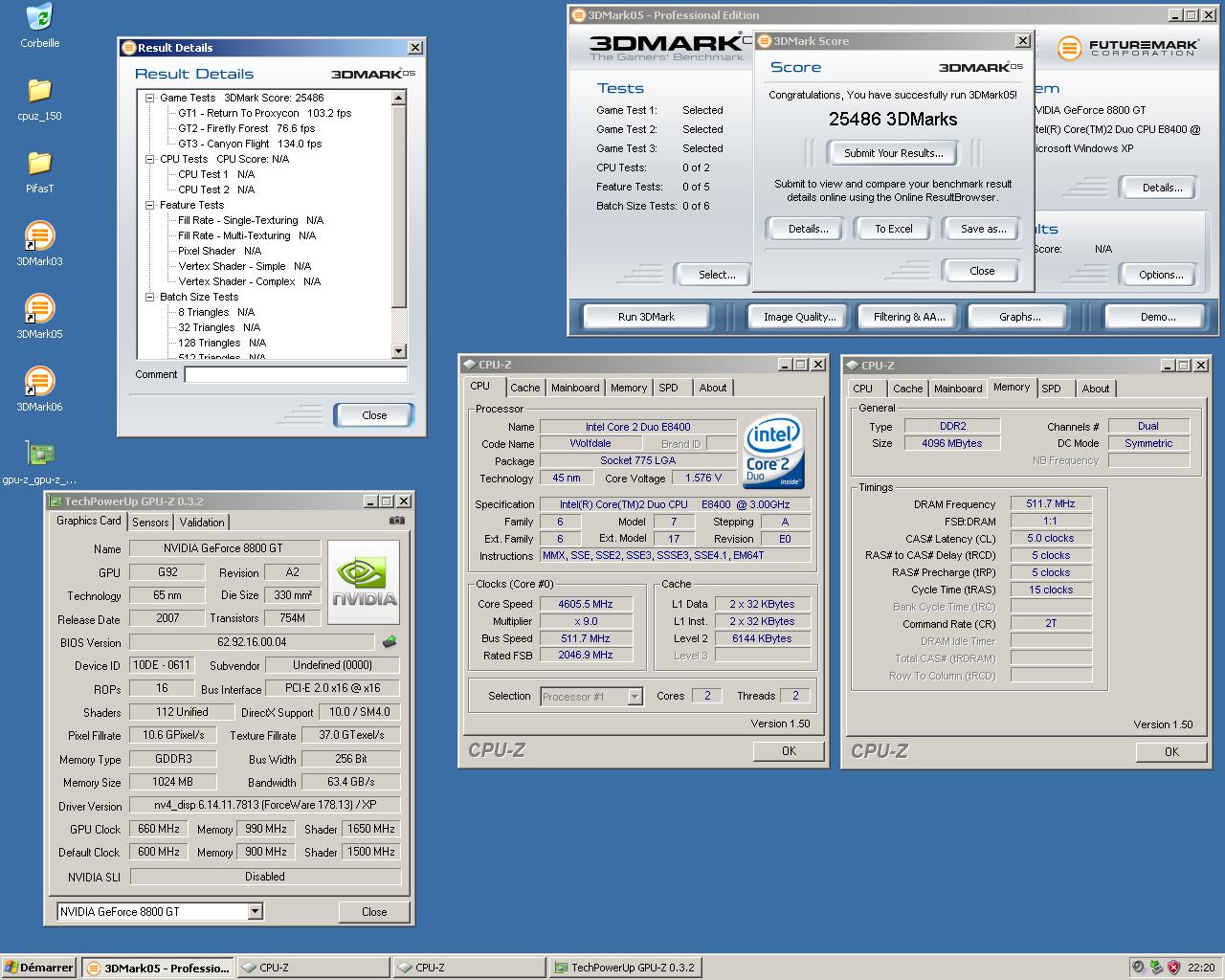Click the Graphs button
The image size is (1225, 980).
1019,317
